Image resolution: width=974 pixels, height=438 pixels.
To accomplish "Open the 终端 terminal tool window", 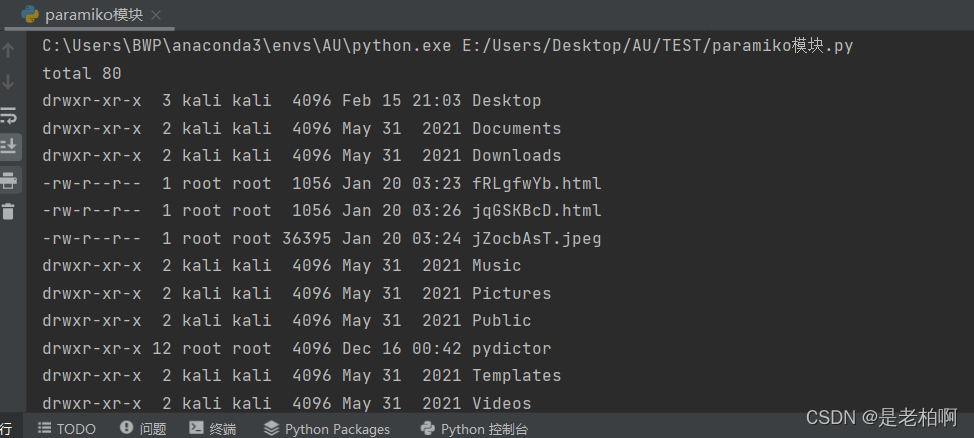I will pos(212,429).
